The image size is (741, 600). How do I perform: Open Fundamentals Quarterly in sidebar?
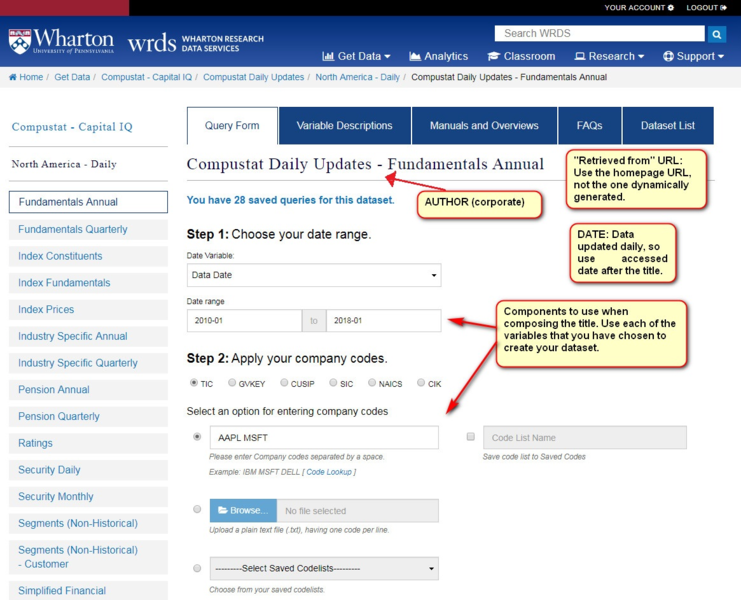point(88,229)
